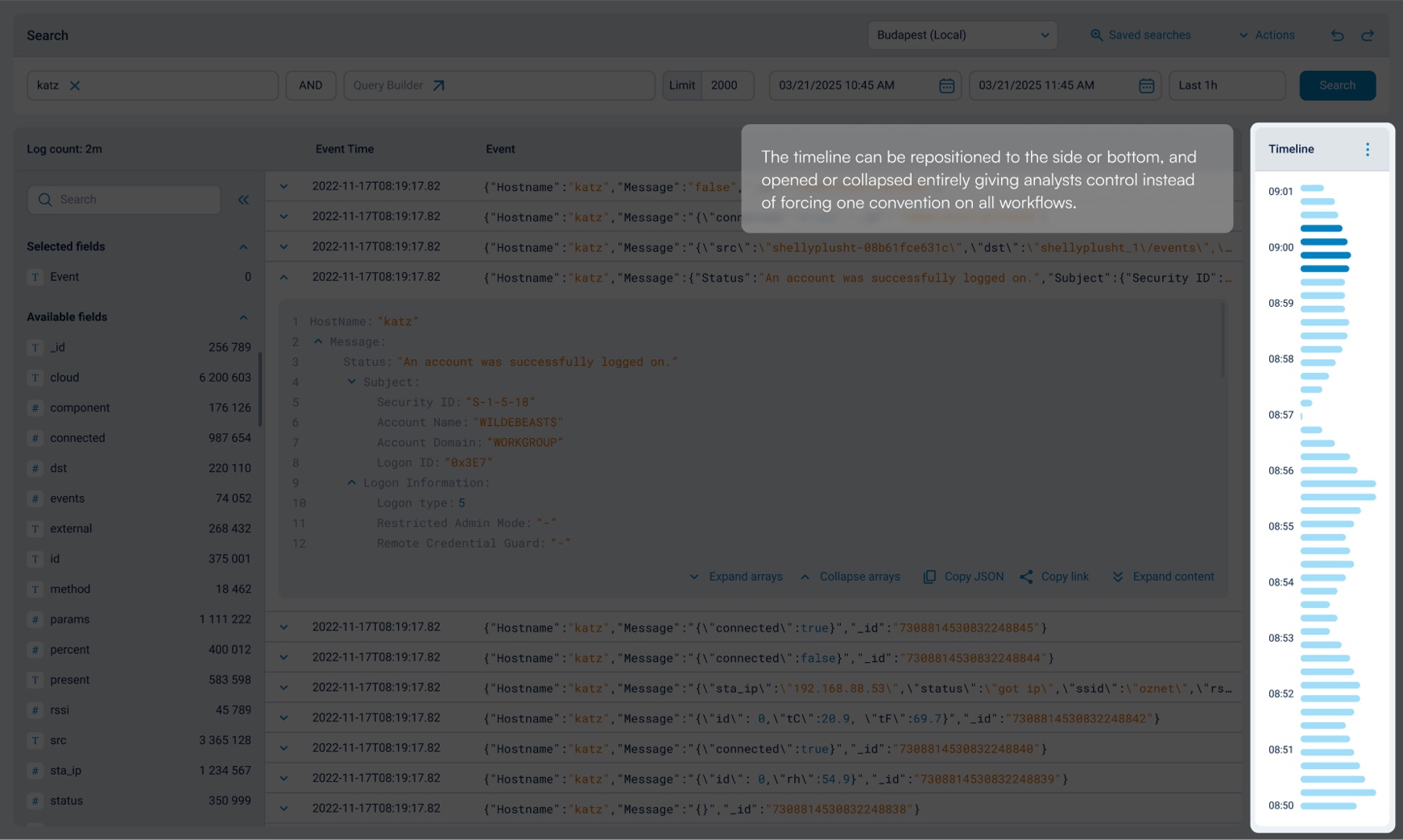
Task: Click the Event column header
Action: coord(500,149)
